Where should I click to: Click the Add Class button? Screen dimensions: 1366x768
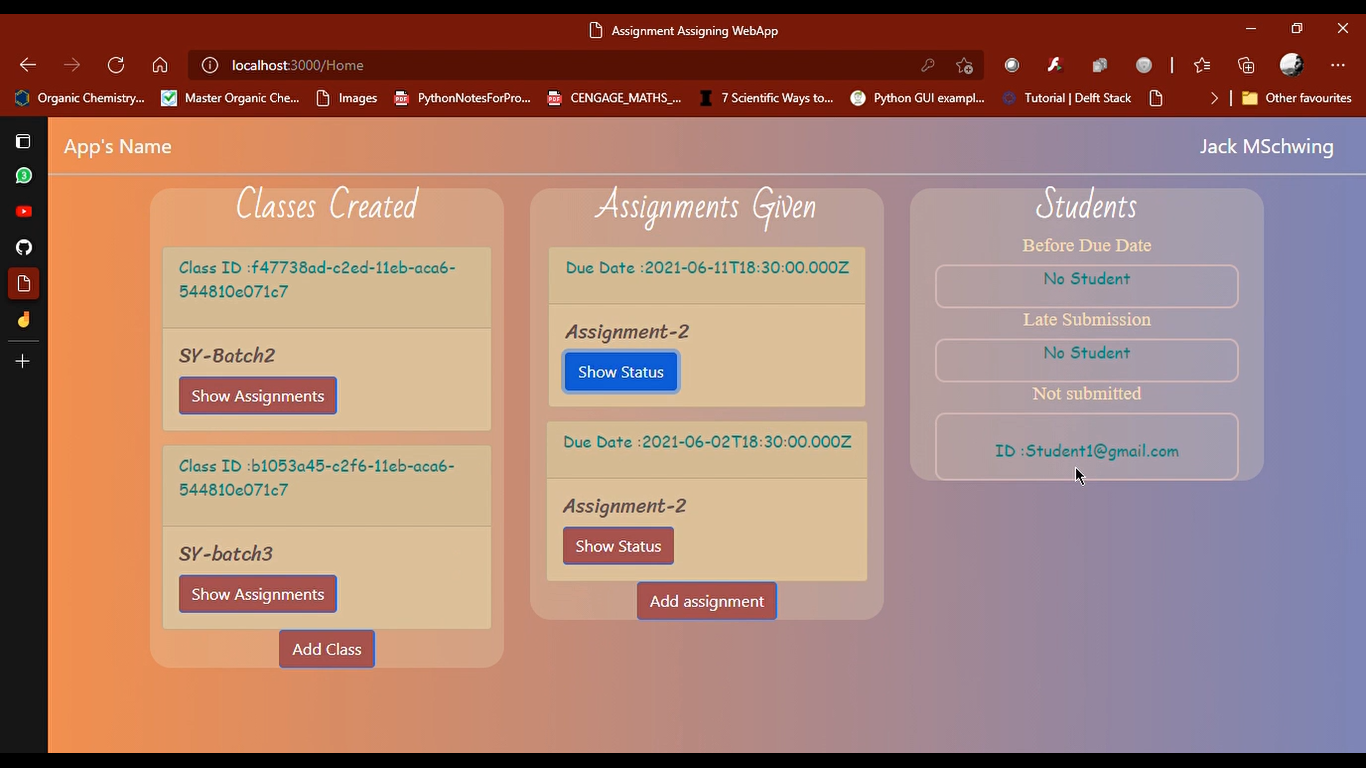[326, 648]
